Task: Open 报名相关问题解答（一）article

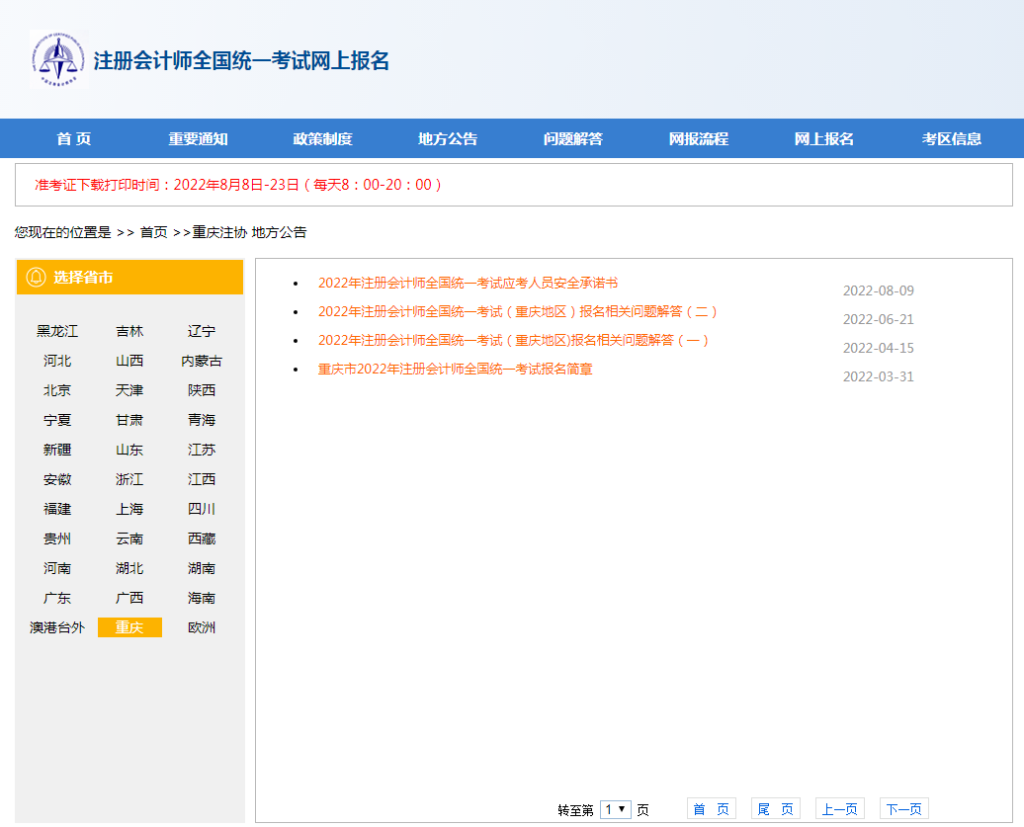Action: click(x=513, y=340)
